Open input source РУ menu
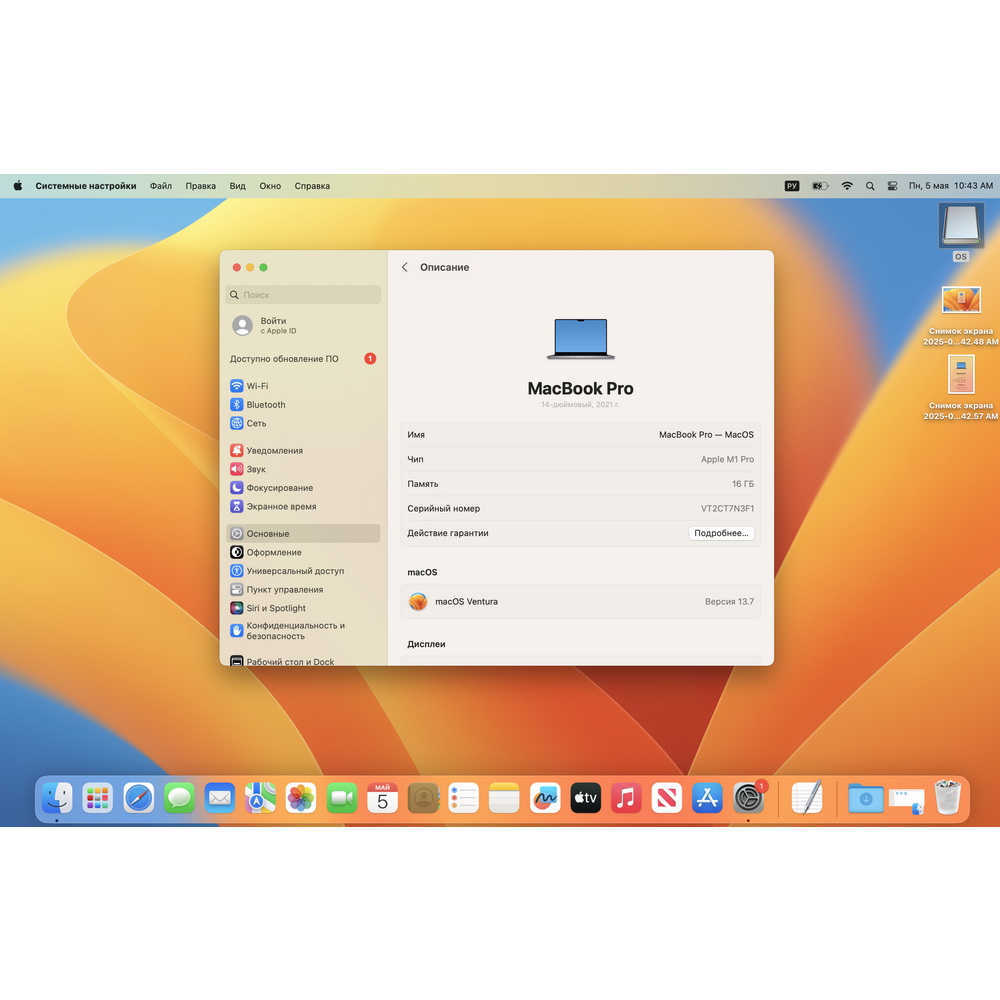1000x1000 pixels. [x=791, y=186]
